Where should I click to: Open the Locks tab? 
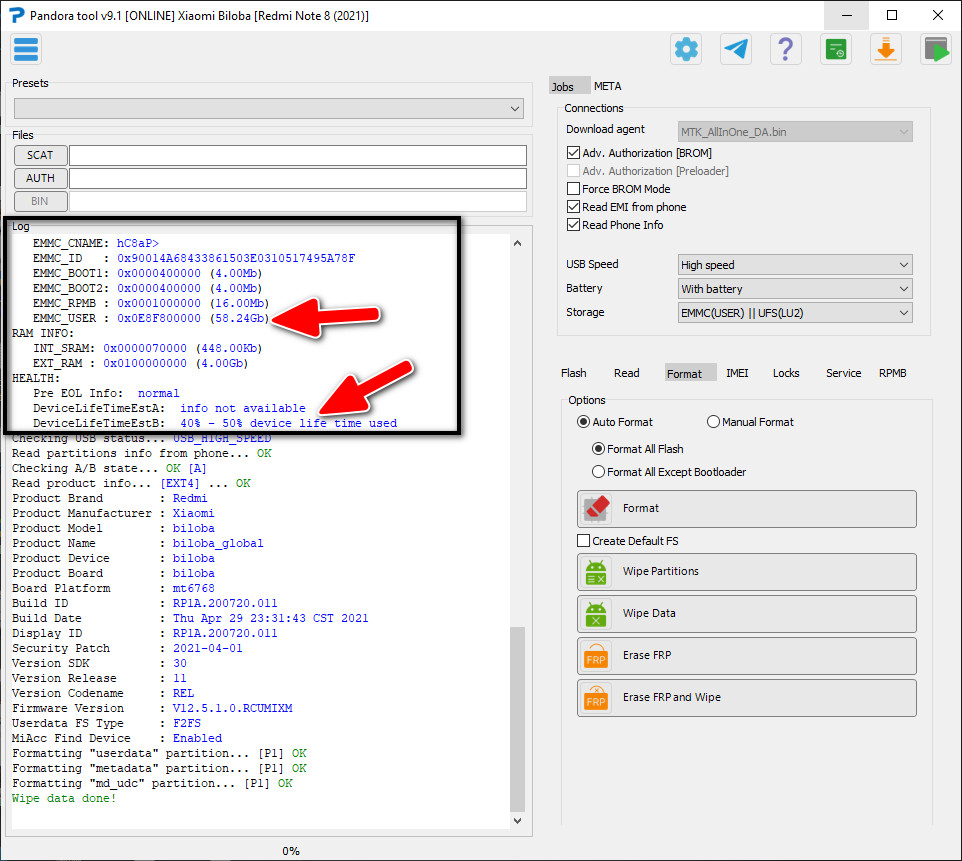pyautogui.click(x=786, y=373)
